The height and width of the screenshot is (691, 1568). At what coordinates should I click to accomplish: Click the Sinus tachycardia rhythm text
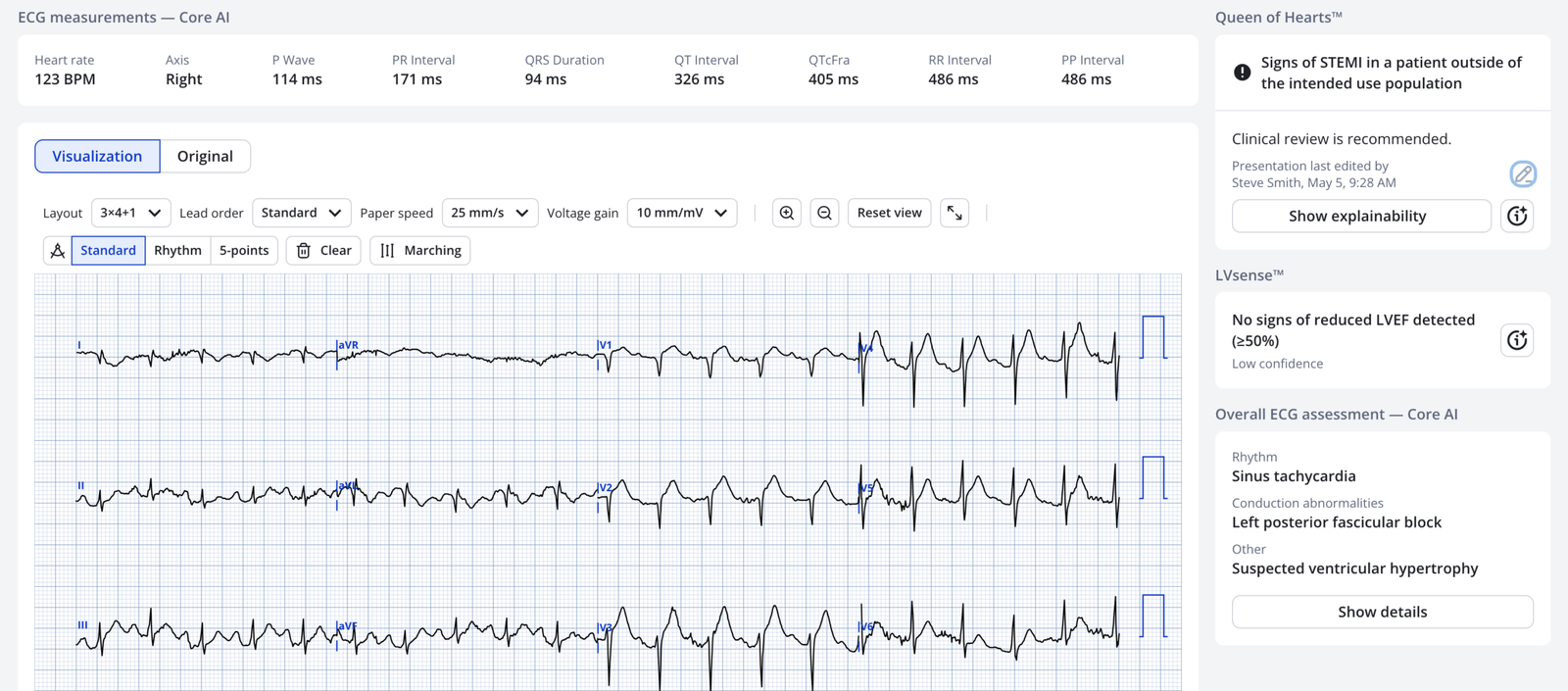pyautogui.click(x=1294, y=476)
